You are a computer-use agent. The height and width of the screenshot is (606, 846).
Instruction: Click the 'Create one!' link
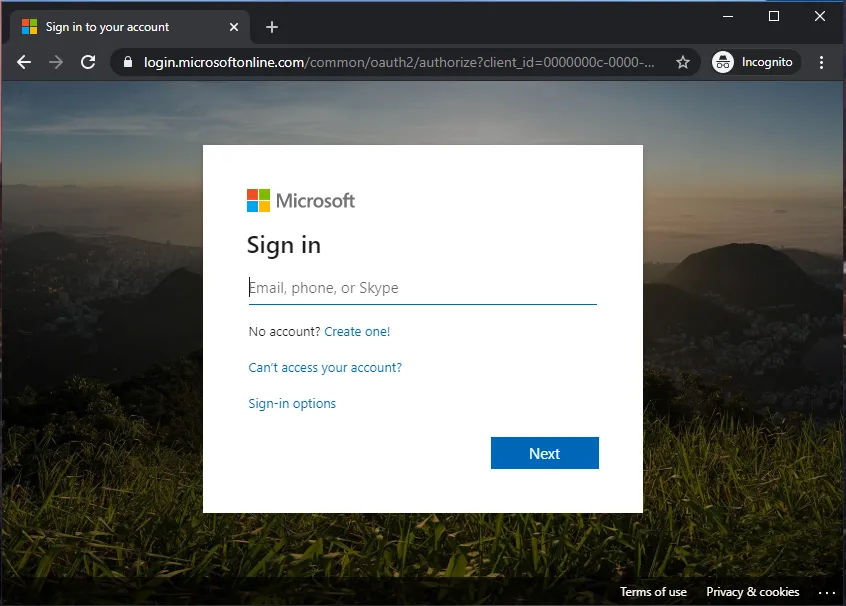357,331
